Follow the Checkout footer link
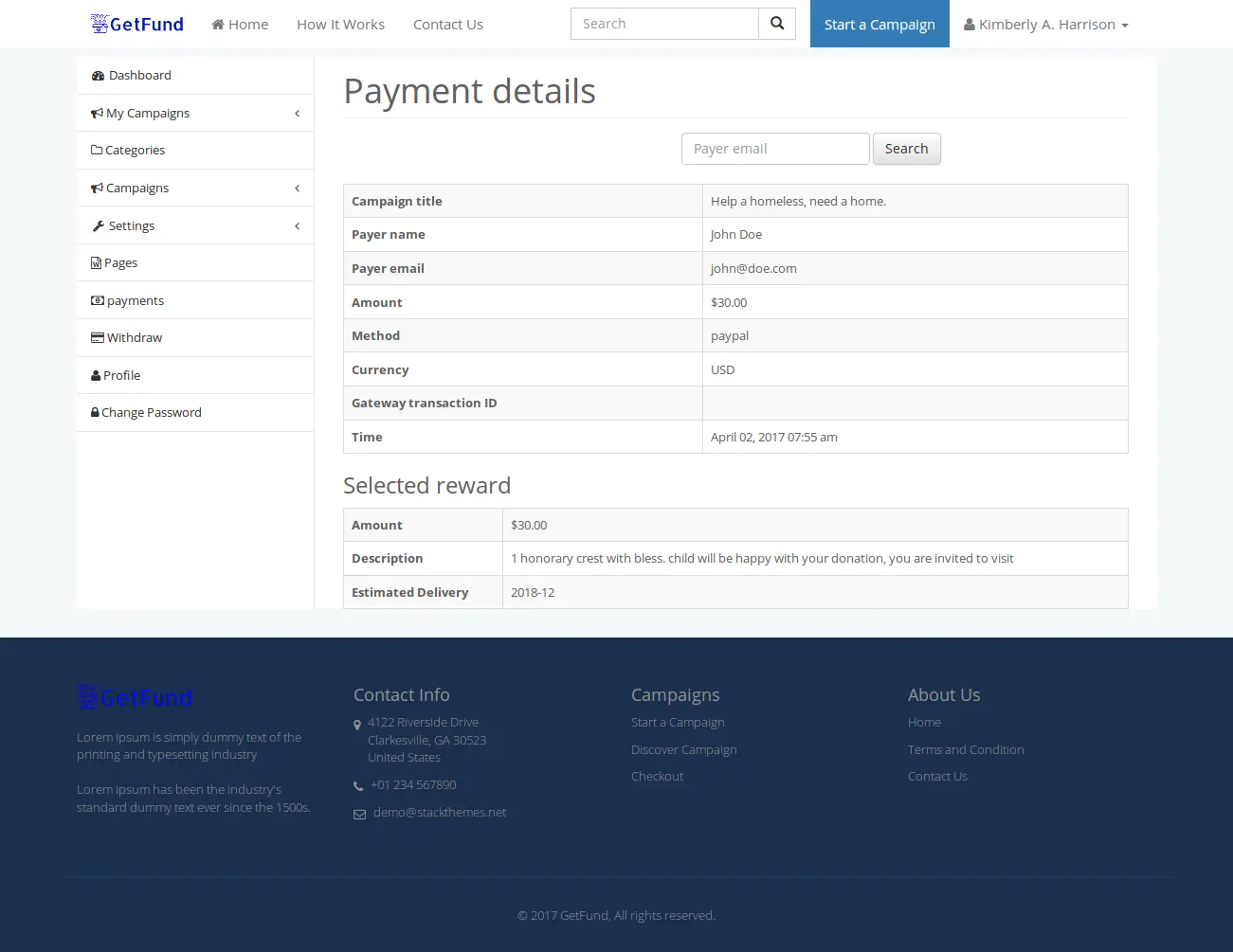1233x952 pixels. (x=657, y=776)
